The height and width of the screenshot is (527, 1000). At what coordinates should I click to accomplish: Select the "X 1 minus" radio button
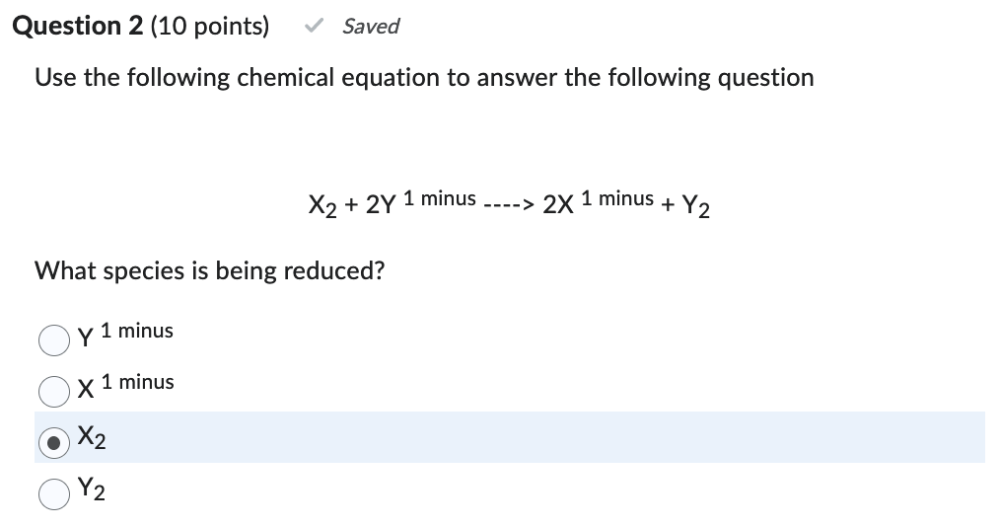pos(53,390)
